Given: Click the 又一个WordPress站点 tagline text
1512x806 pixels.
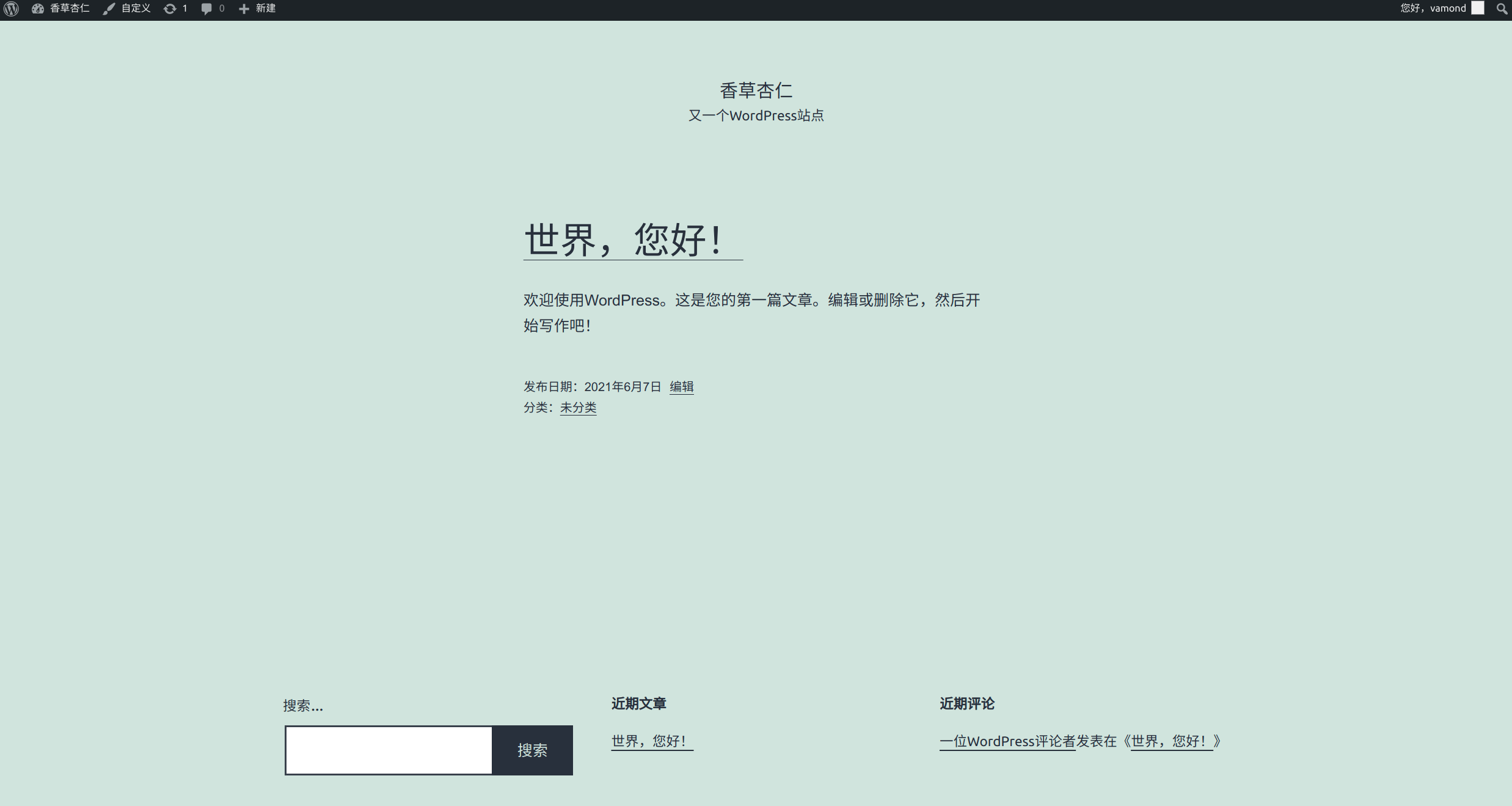Looking at the screenshot, I should coord(756,115).
